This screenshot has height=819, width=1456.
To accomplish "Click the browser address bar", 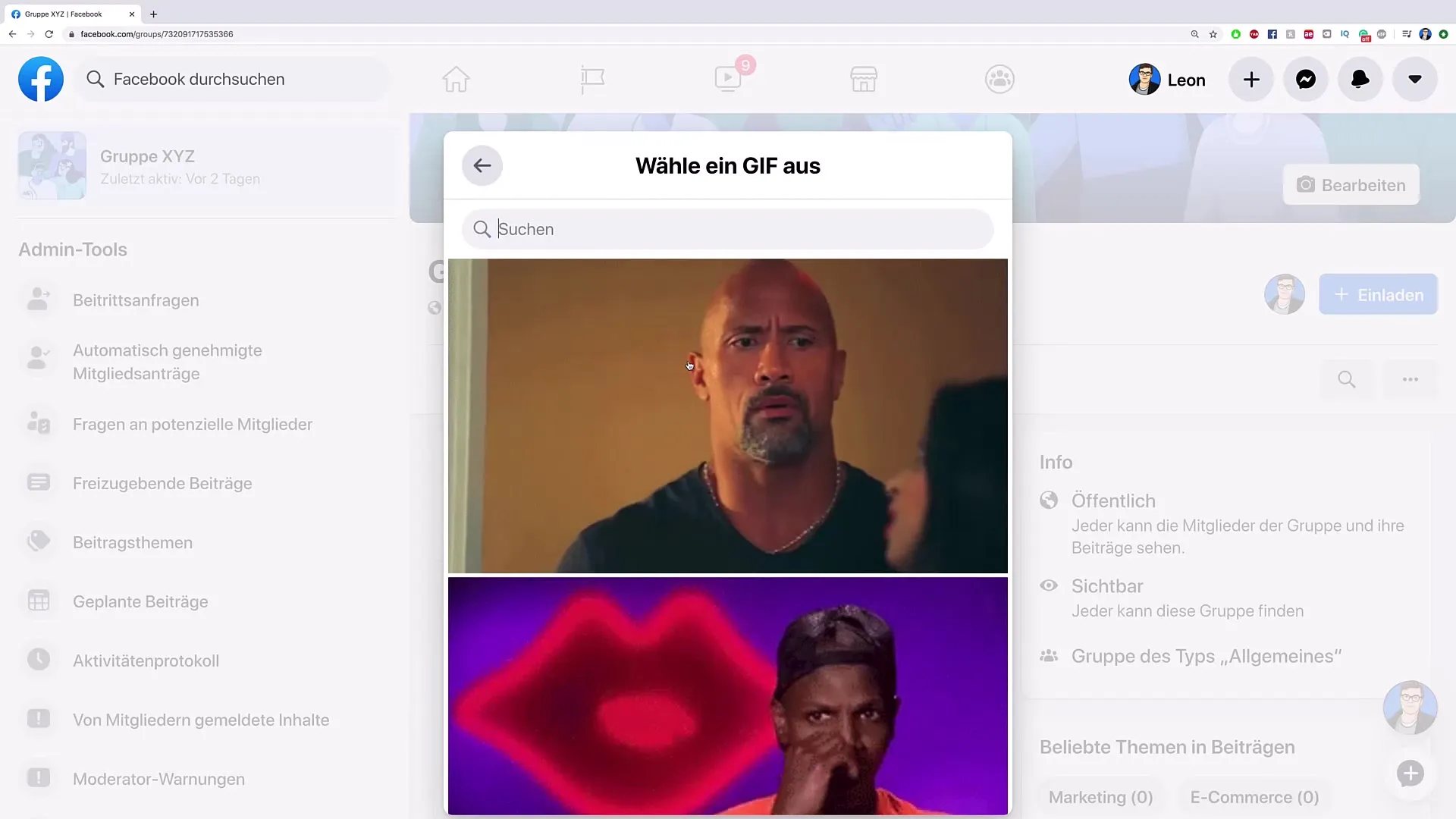I will pos(622,34).
